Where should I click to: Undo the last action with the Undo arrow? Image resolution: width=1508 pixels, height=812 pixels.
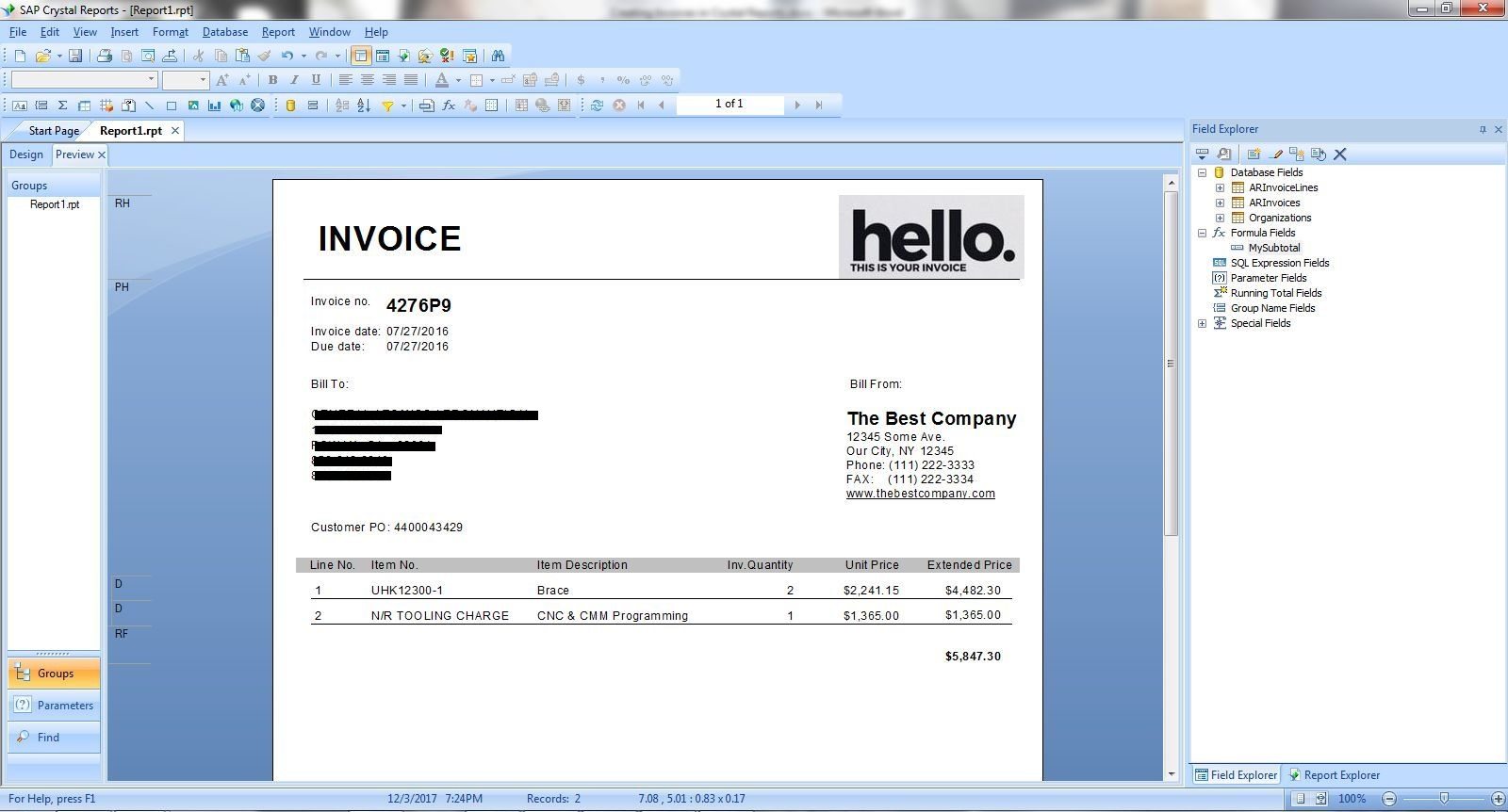click(x=287, y=56)
